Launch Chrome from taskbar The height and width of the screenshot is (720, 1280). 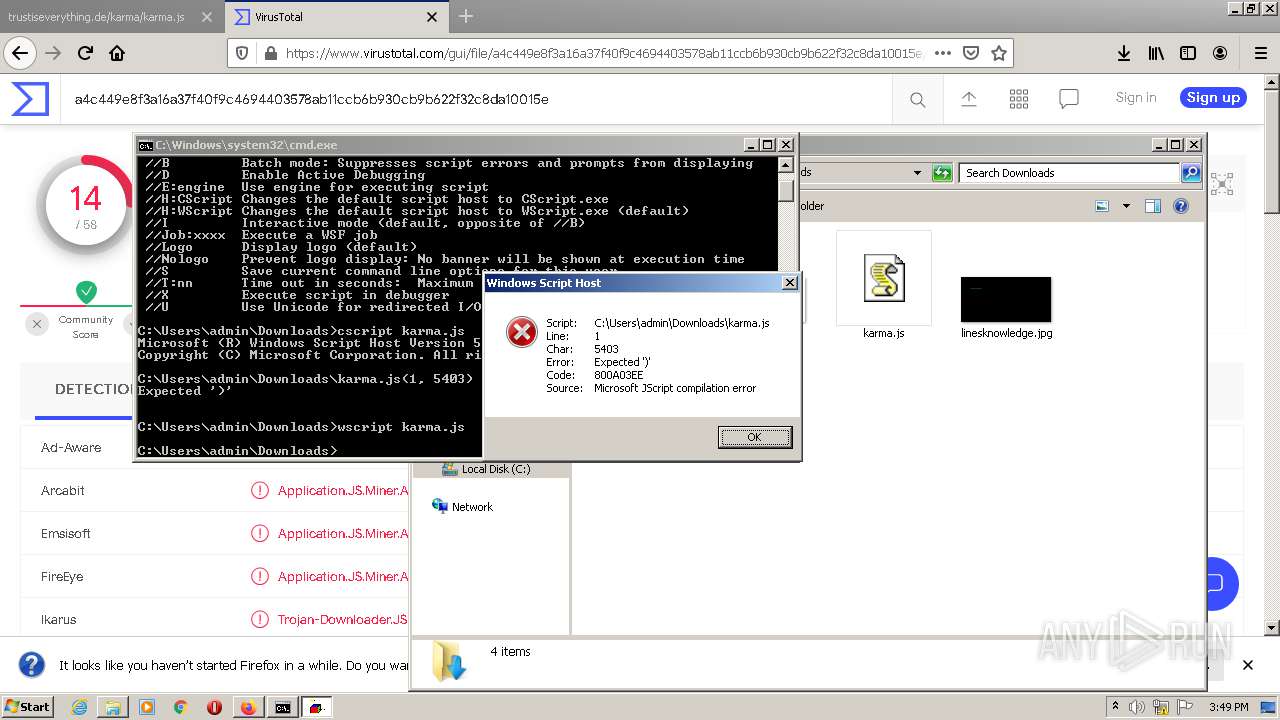pos(180,707)
